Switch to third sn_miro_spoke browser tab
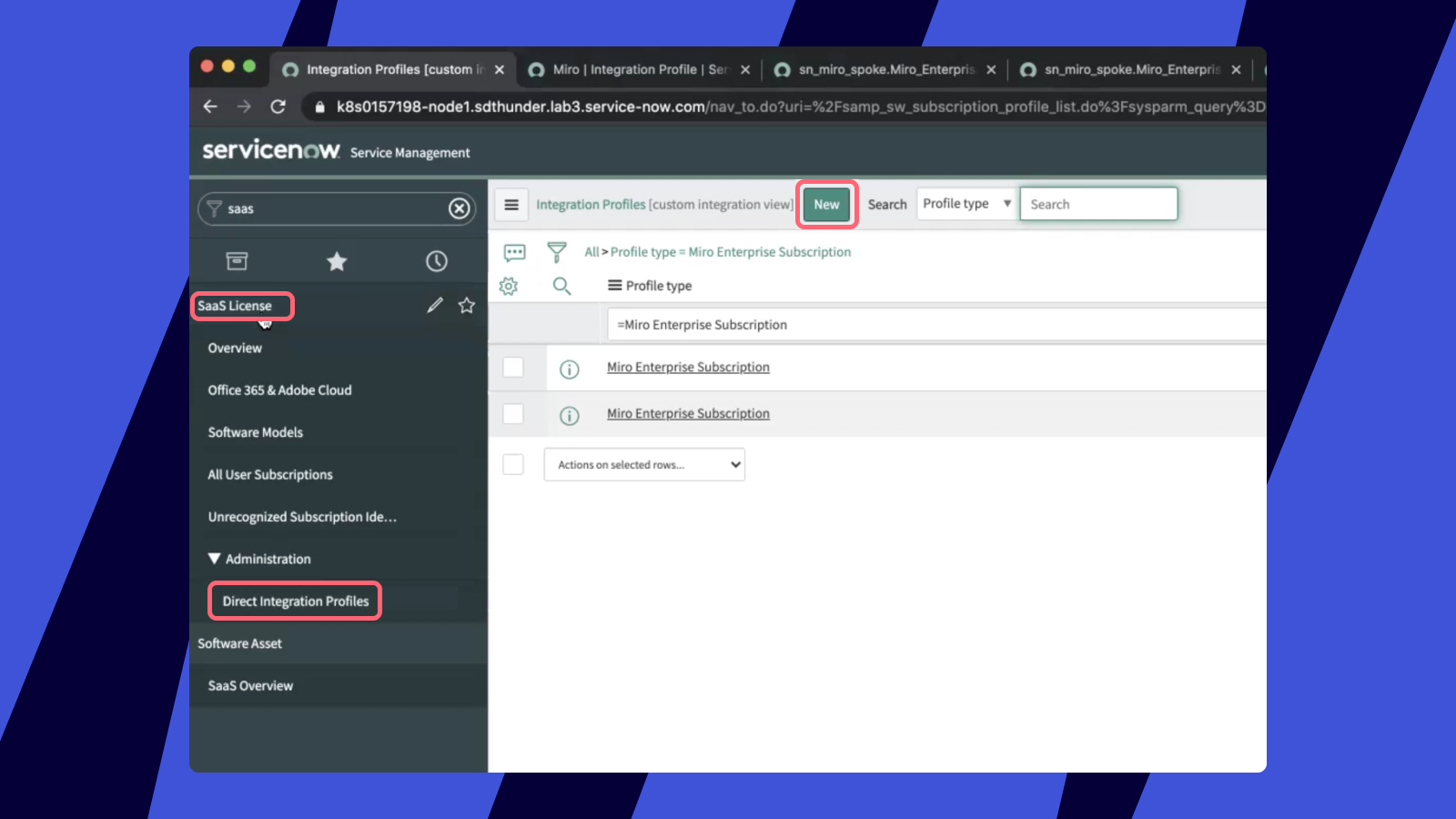The width and height of the screenshot is (1456, 819). [x=885, y=69]
